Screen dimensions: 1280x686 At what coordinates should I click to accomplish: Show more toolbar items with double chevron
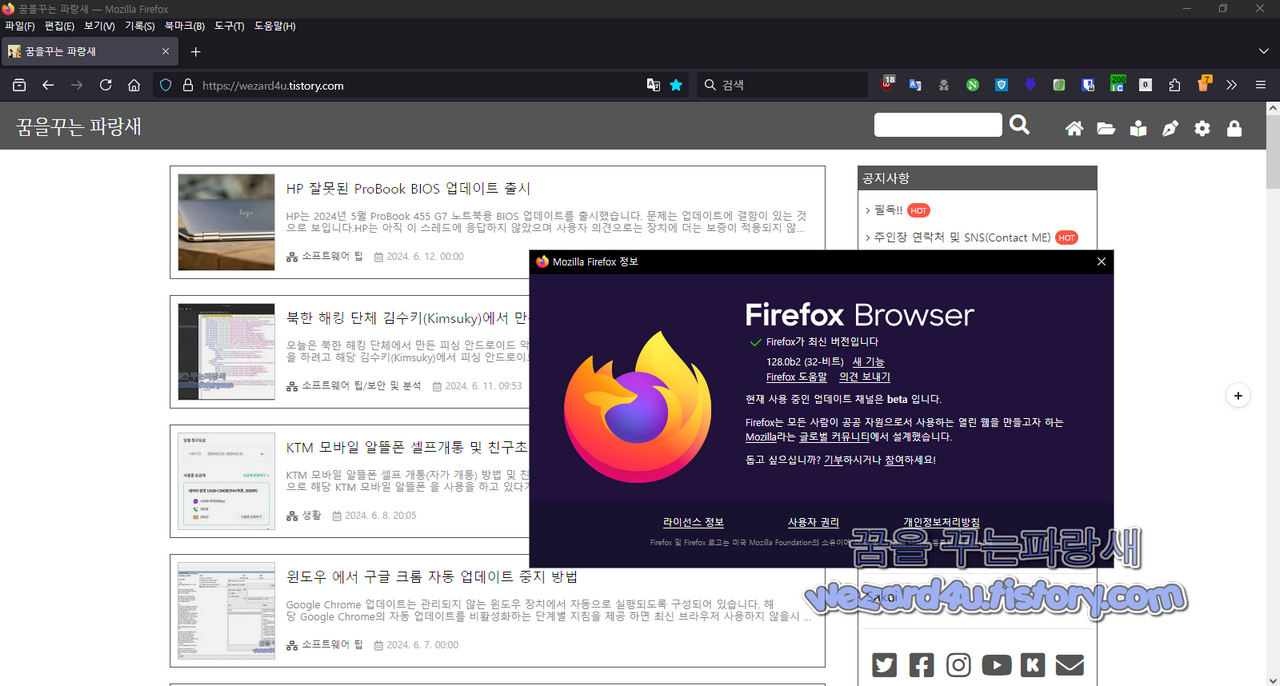pyautogui.click(x=1232, y=85)
